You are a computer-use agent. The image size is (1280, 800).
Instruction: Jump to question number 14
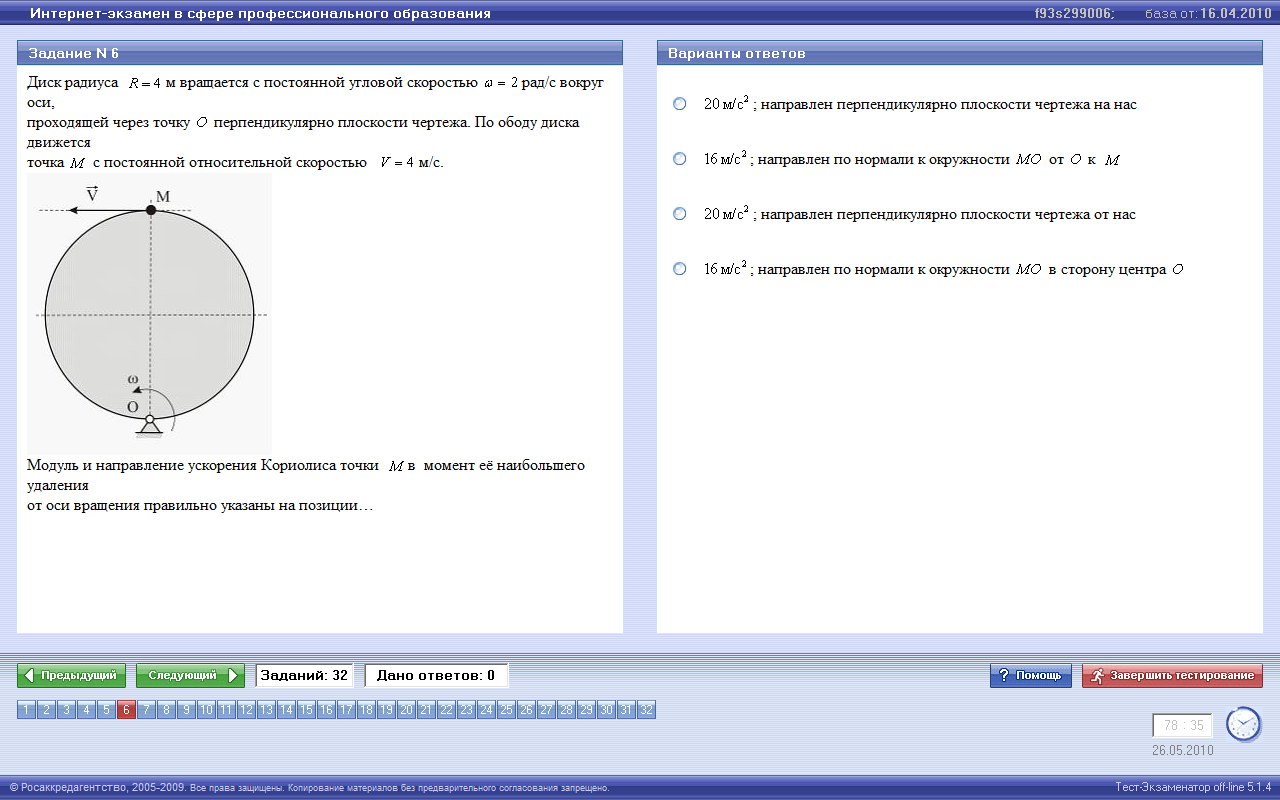point(286,710)
